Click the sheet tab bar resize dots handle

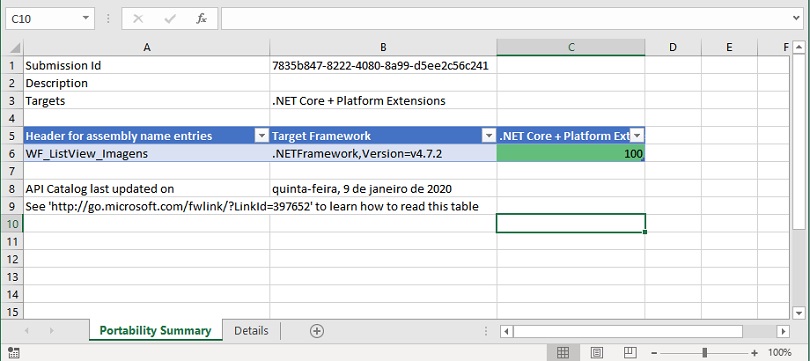[486, 331]
